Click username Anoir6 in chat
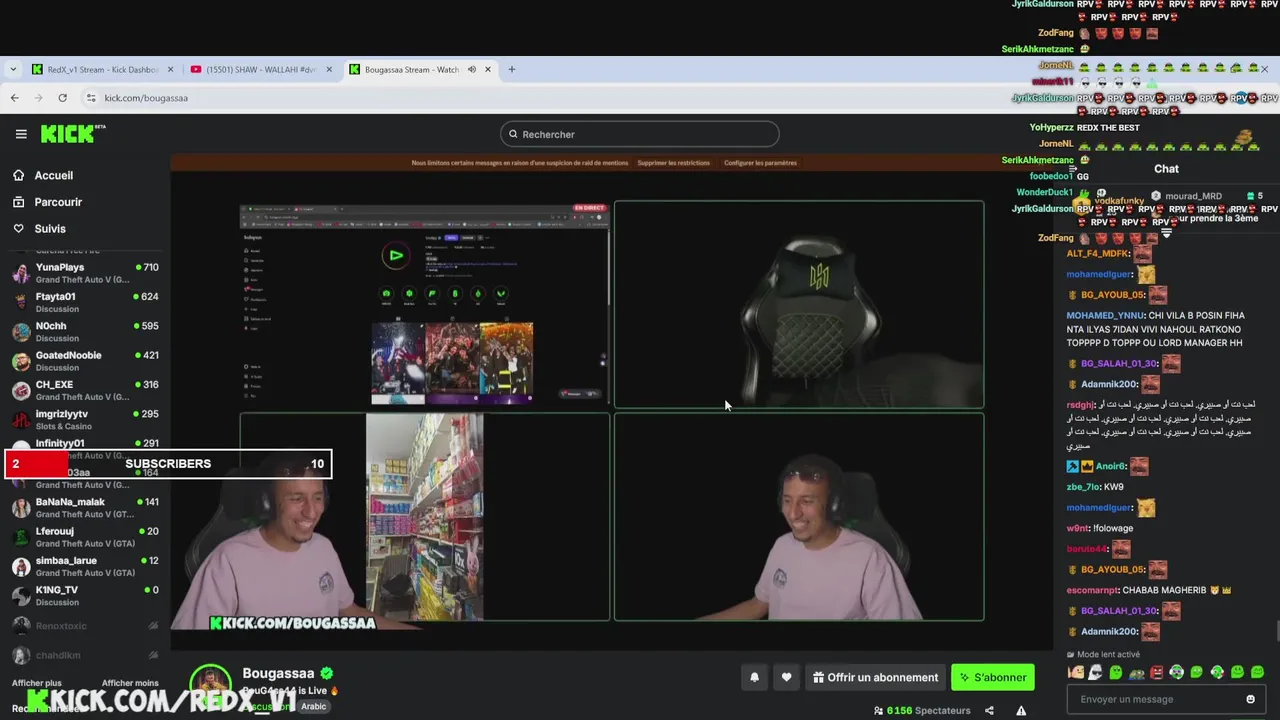 [x=1110, y=466]
